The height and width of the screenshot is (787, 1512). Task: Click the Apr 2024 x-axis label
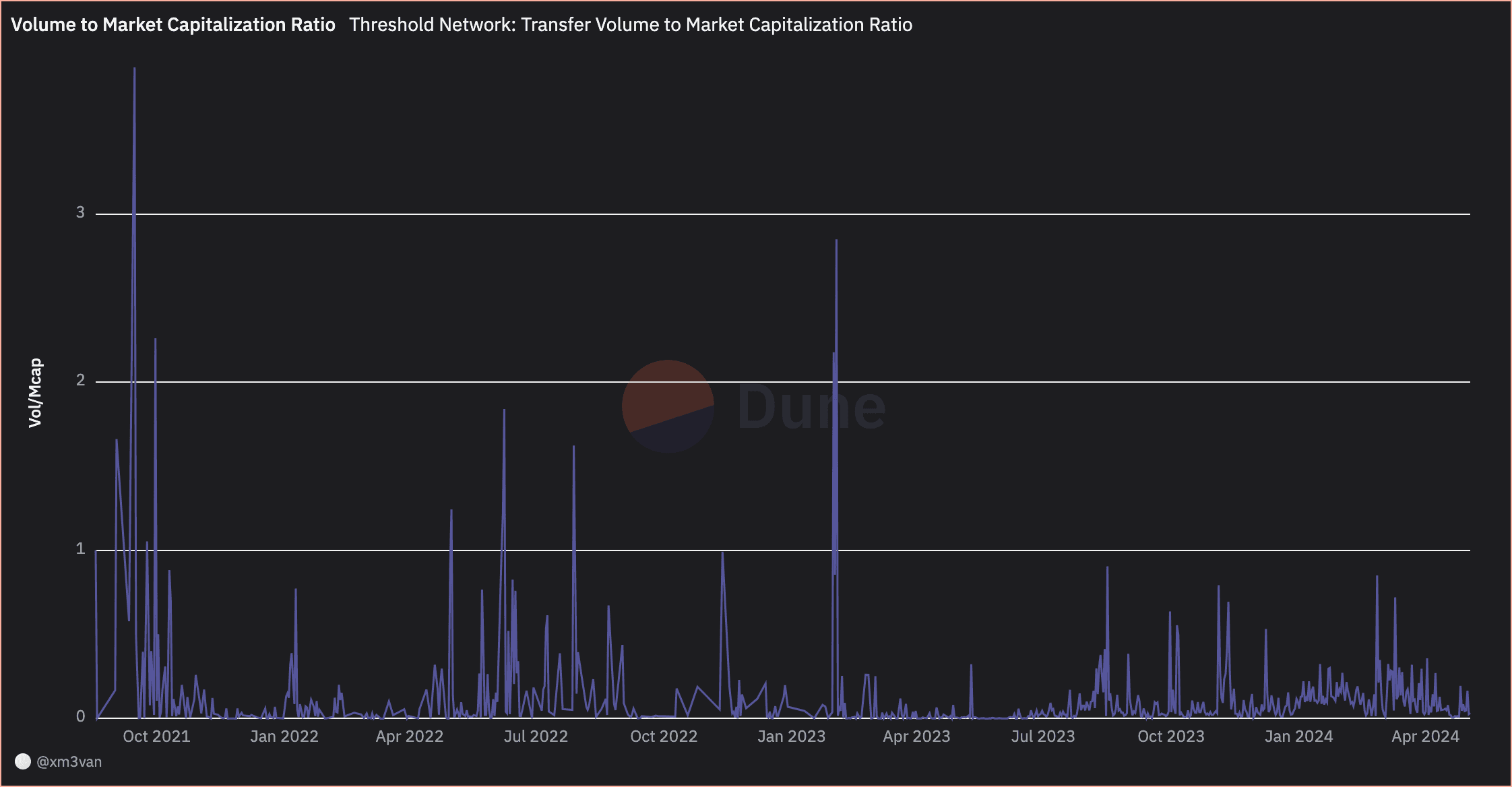(1425, 736)
